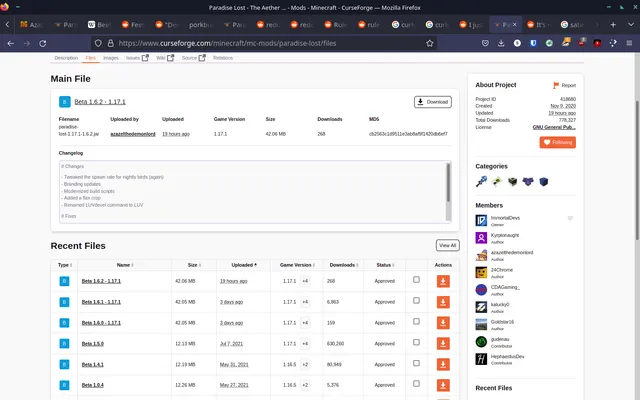Open the list all tabs dropdown arrow
Viewport: 640px width, 400px height.
[631, 25]
